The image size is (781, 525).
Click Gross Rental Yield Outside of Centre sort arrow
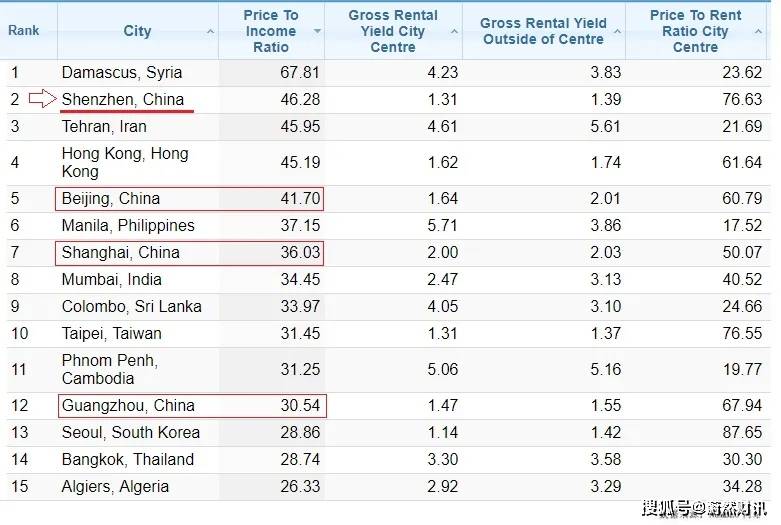tap(617, 31)
